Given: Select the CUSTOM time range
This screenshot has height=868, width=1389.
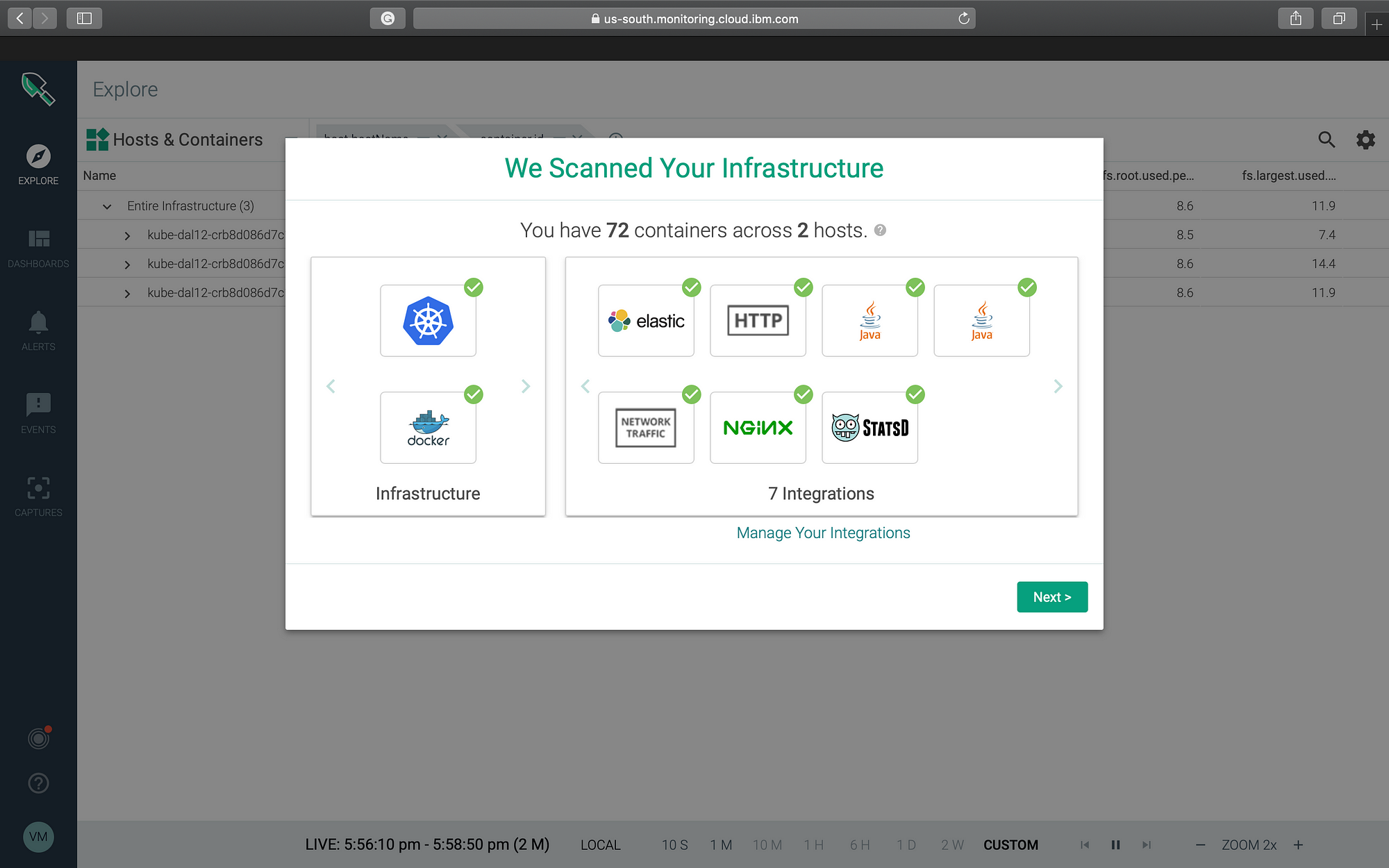Looking at the screenshot, I should [1010, 845].
